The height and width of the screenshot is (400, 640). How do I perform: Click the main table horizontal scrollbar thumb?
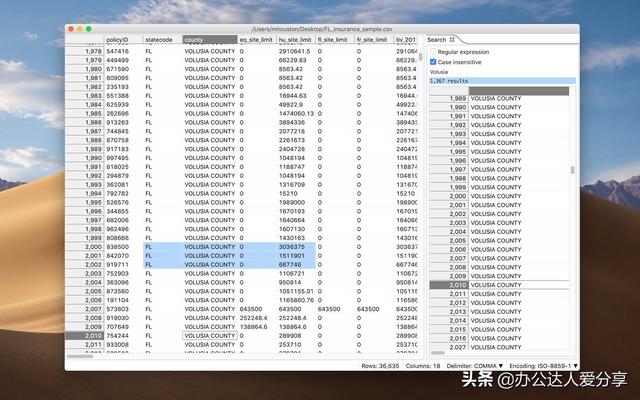click(80, 356)
